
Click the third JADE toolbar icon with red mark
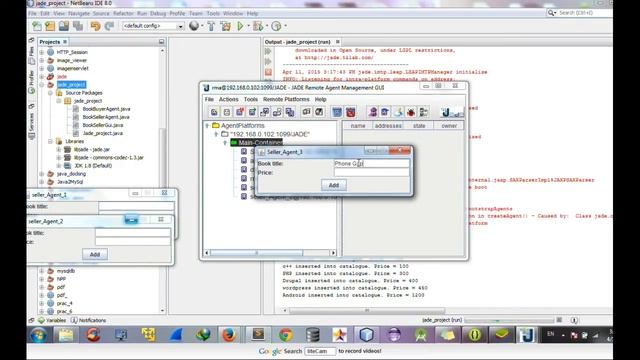(x=239, y=112)
